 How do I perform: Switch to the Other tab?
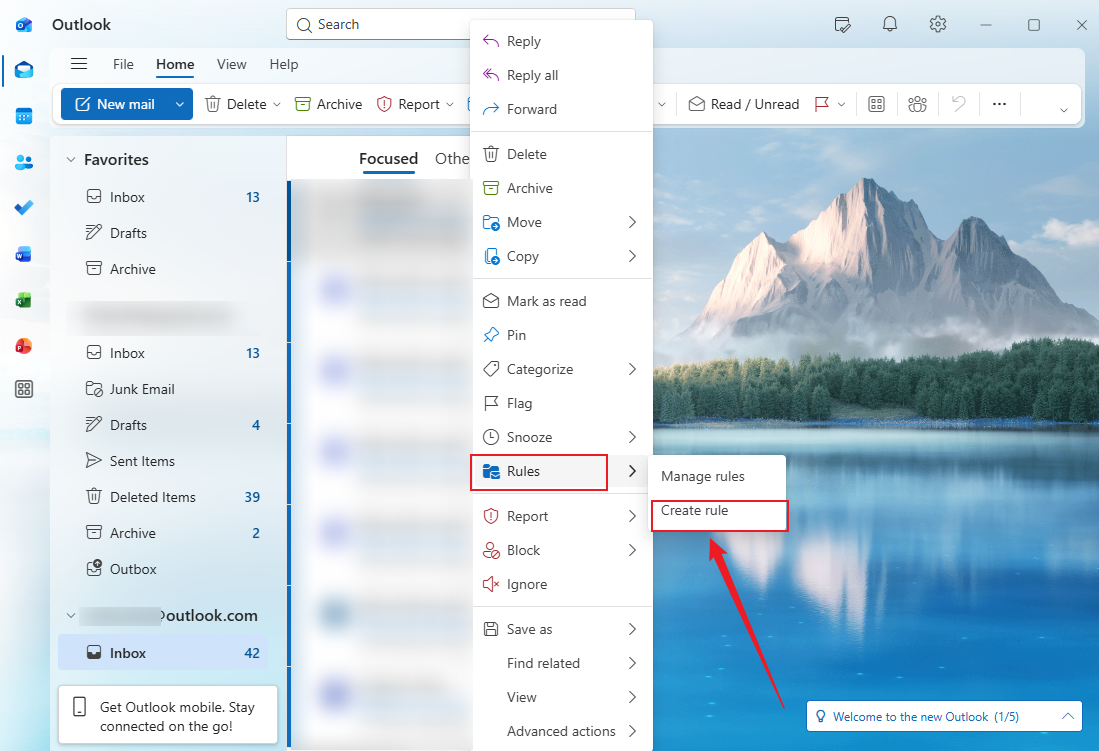coord(452,158)
